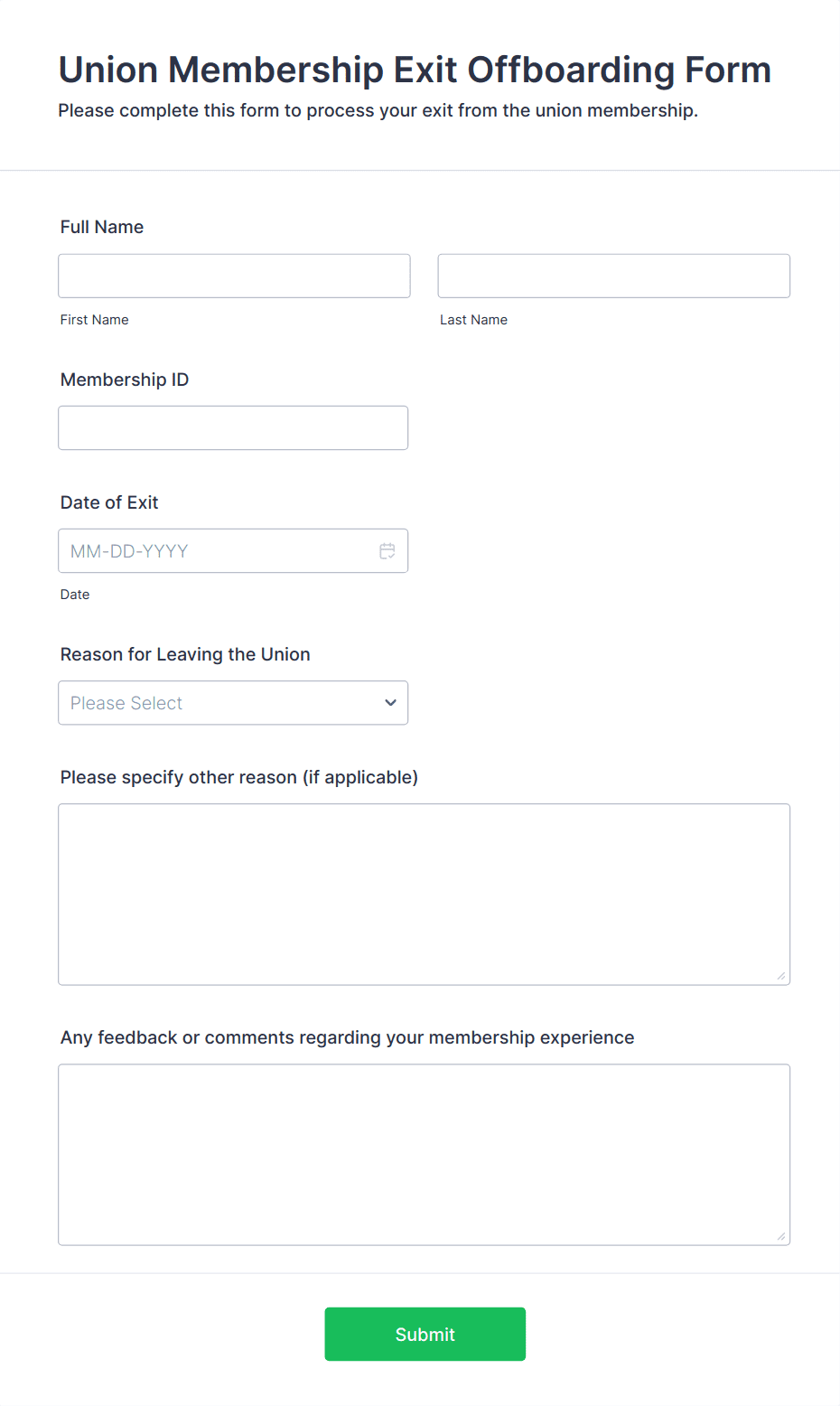Click the "First Name" sublabel
840x1406 pixels.
click(95, 320)
